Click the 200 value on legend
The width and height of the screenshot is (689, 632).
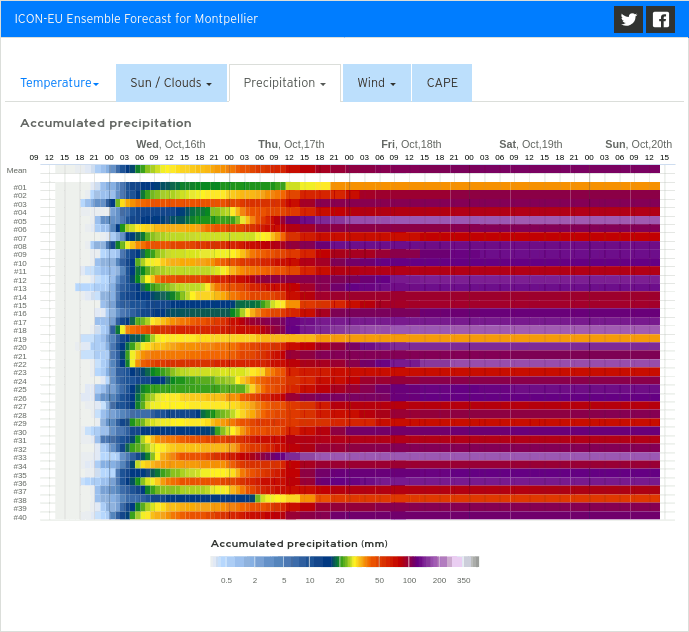439,580
